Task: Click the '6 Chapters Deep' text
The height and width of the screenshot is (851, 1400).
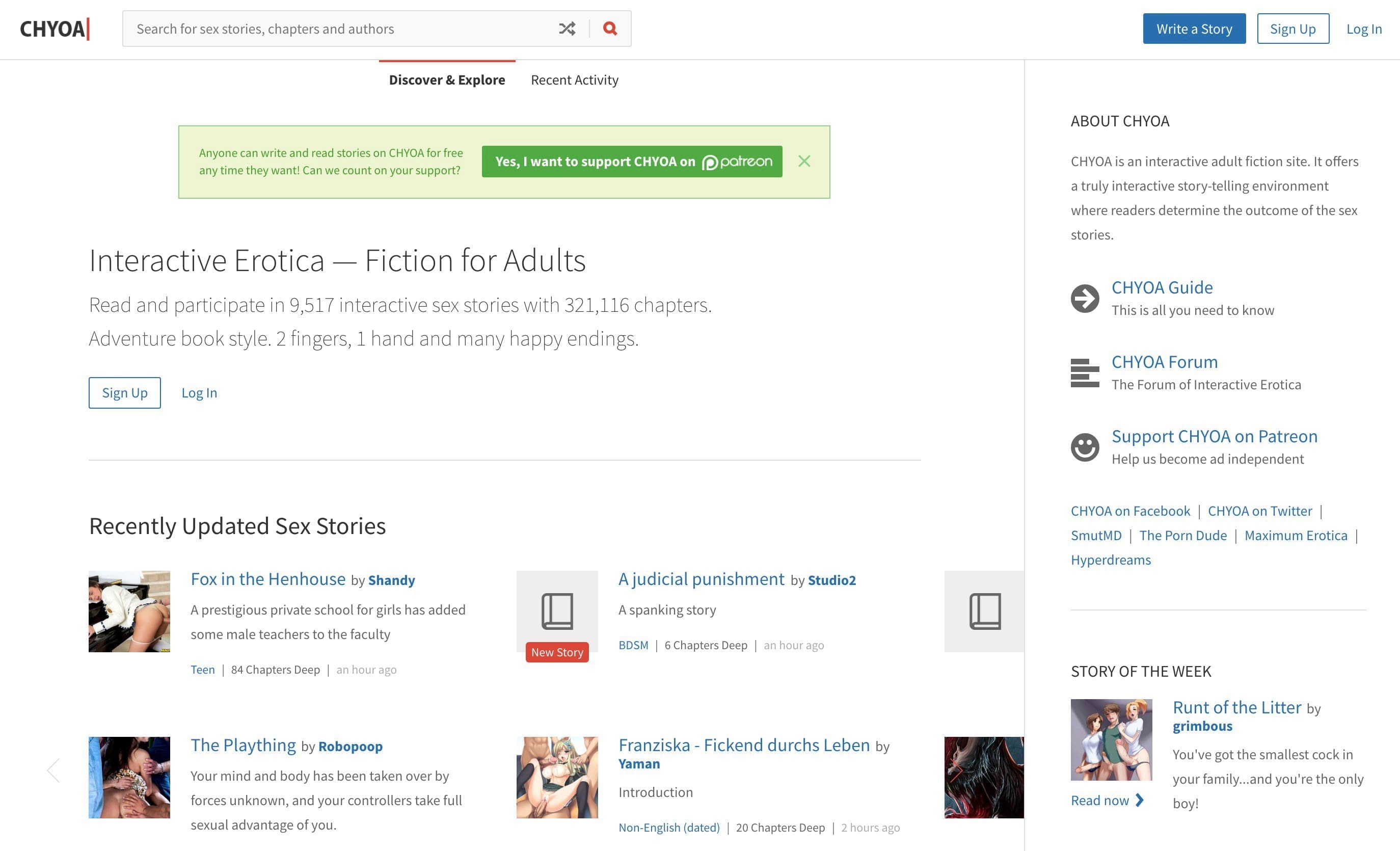Action: [x=706, y=645]
